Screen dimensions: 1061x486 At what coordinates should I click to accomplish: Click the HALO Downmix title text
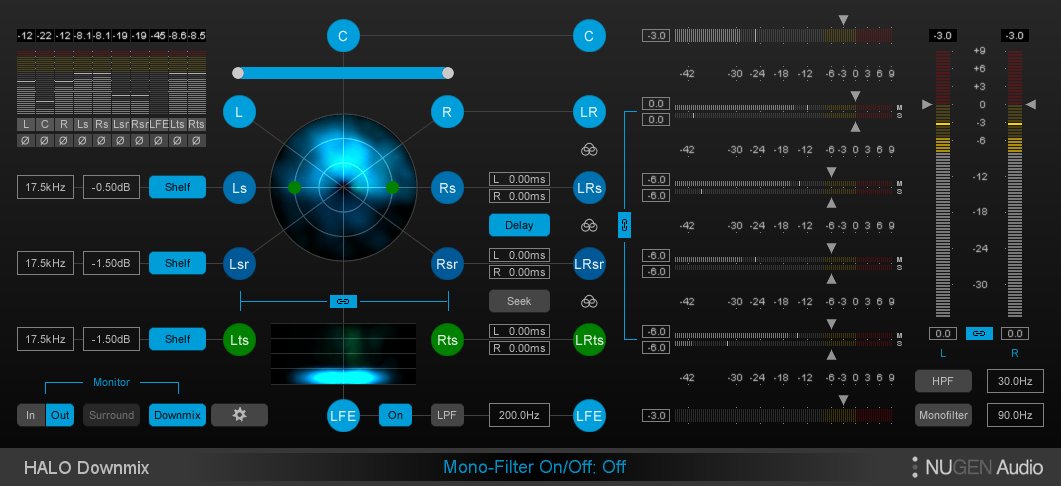pyautogui.click(x=87, y=468)
